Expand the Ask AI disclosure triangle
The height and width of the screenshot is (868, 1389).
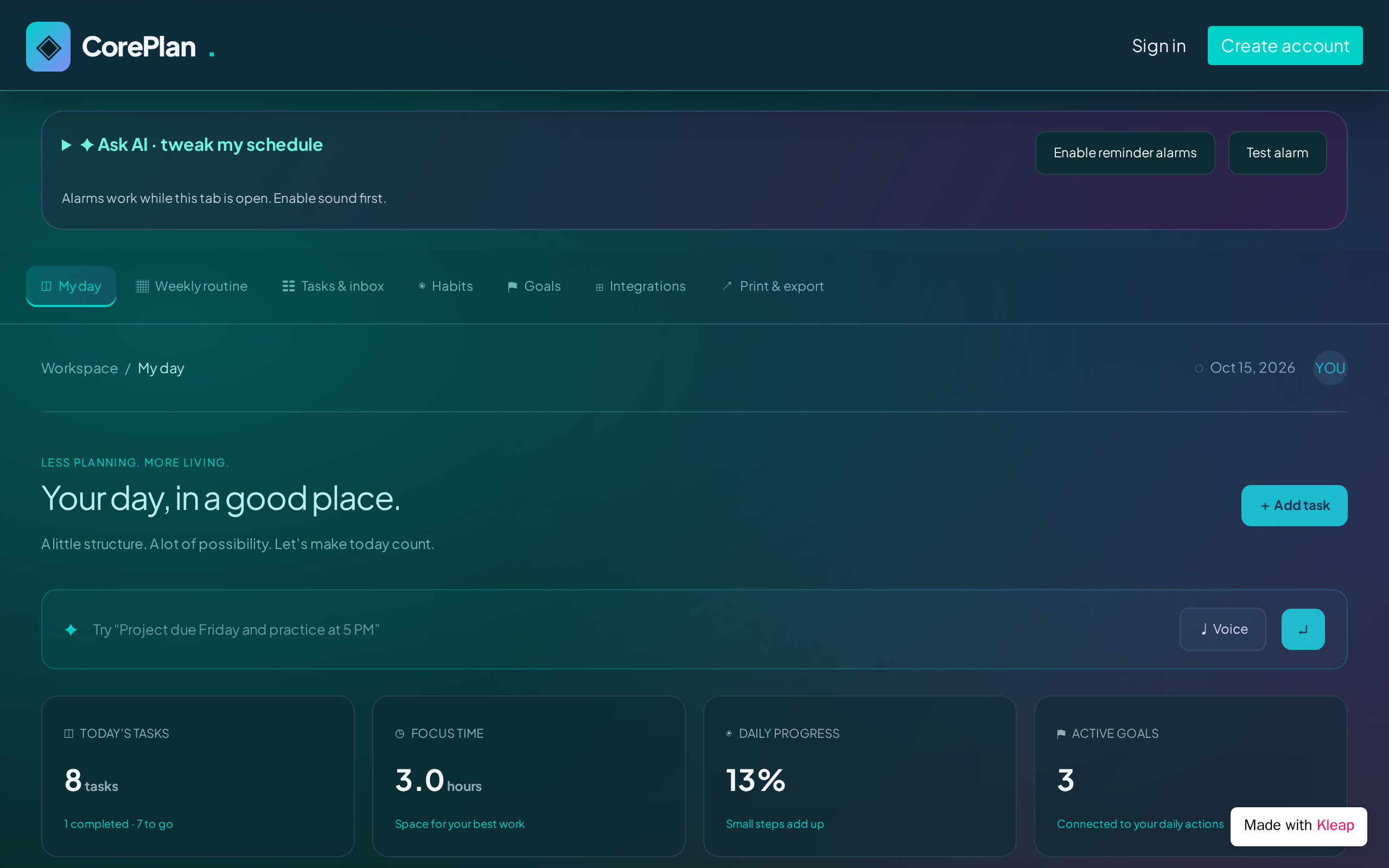(x=67, y=145)
